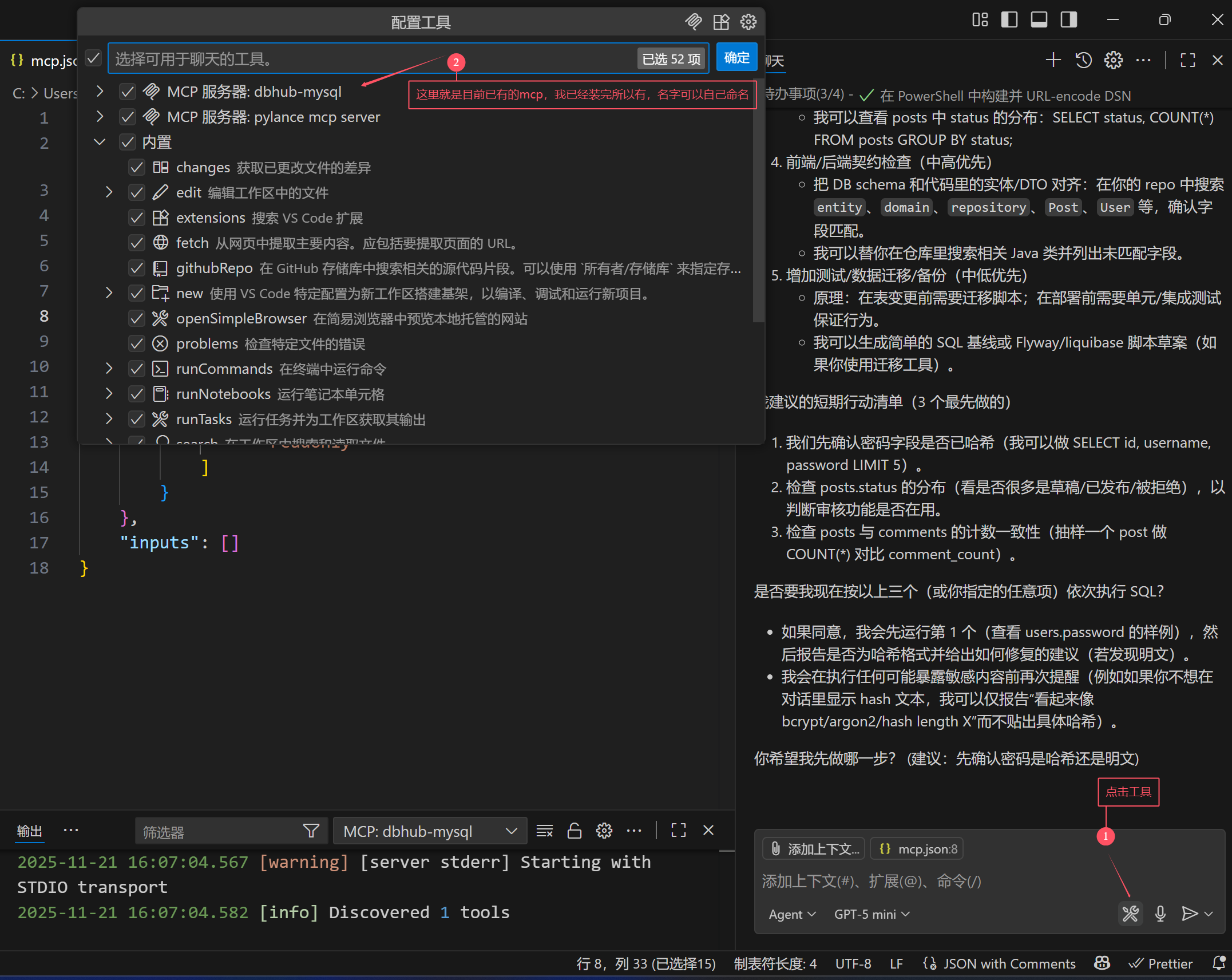The height and width of the screenshot is (980, 1232).
Task: Click the 确定 confirm button
Action: click(x=736, y=58)
